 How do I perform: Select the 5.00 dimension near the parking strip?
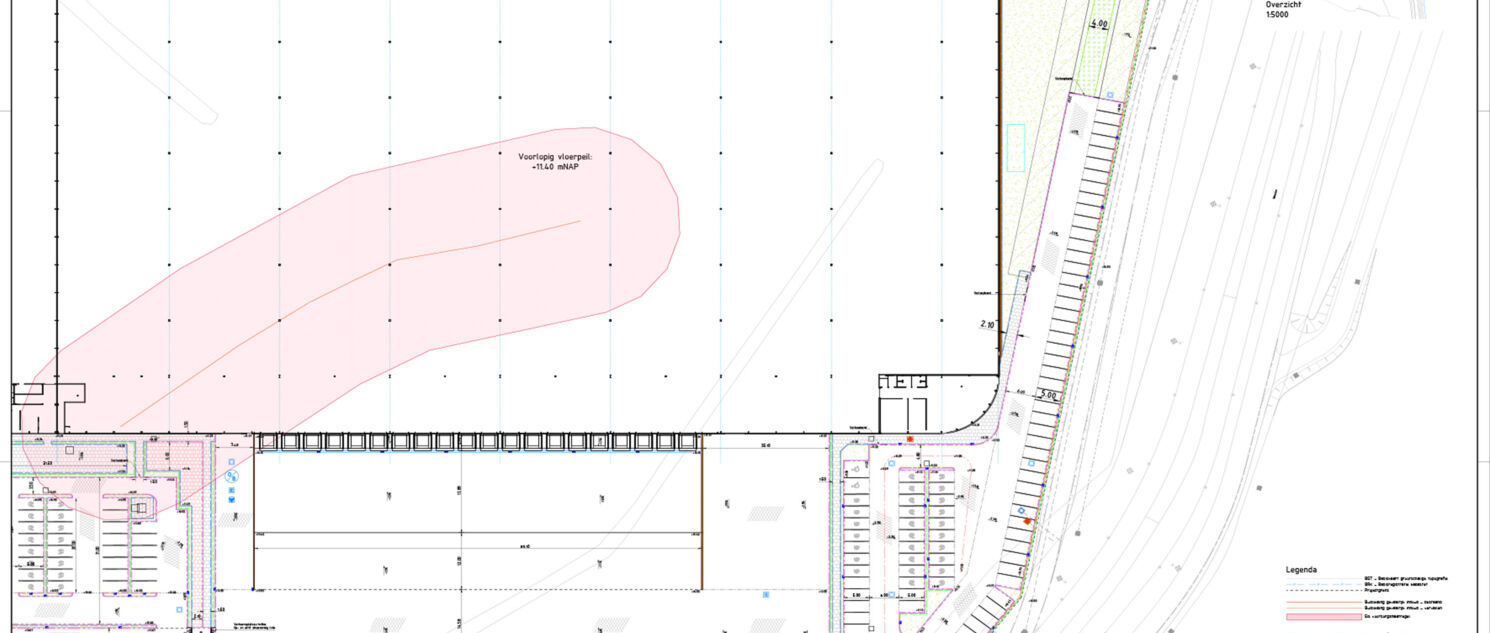(x=1047, y=394)
